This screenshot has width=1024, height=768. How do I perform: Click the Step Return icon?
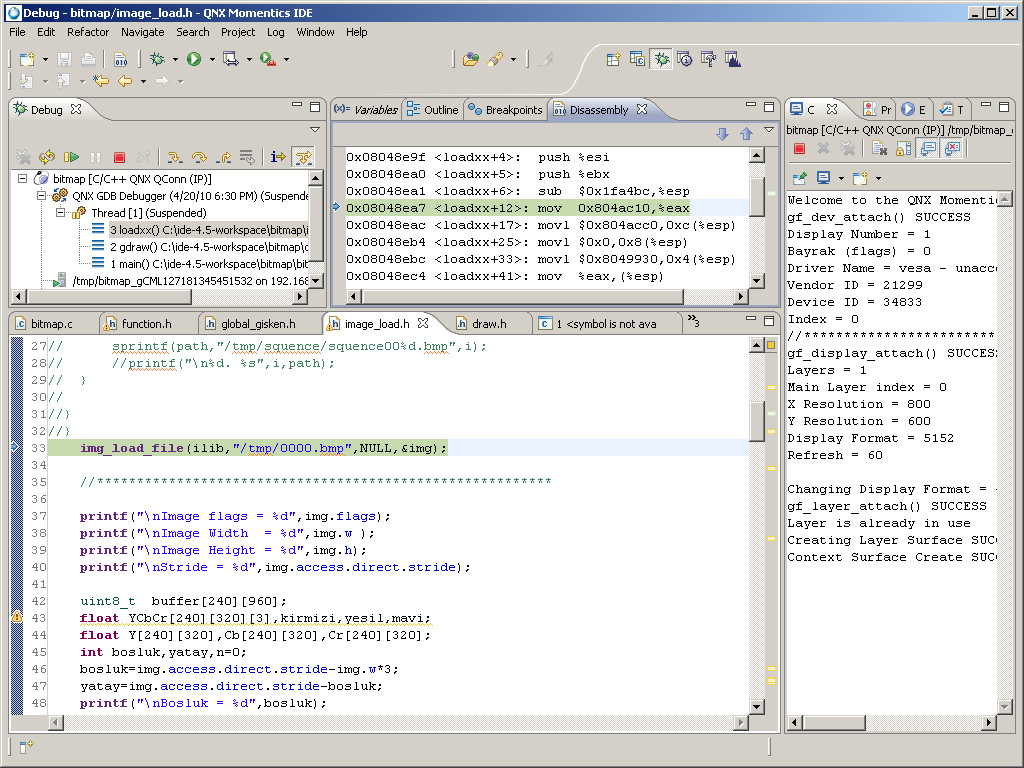pyautogui.click(x=224, y=157)
